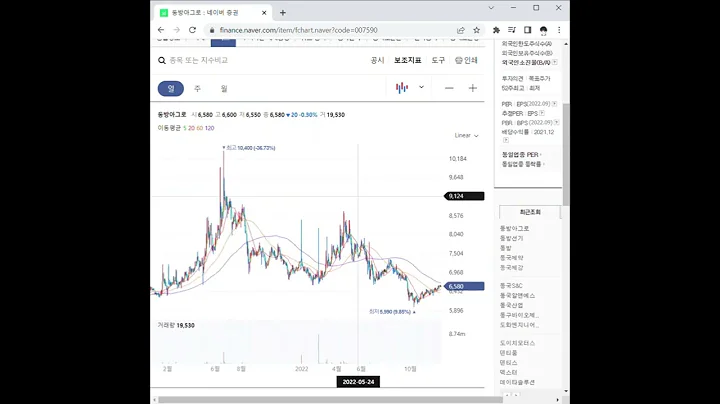Open the 동일업종 PER link

521,155
